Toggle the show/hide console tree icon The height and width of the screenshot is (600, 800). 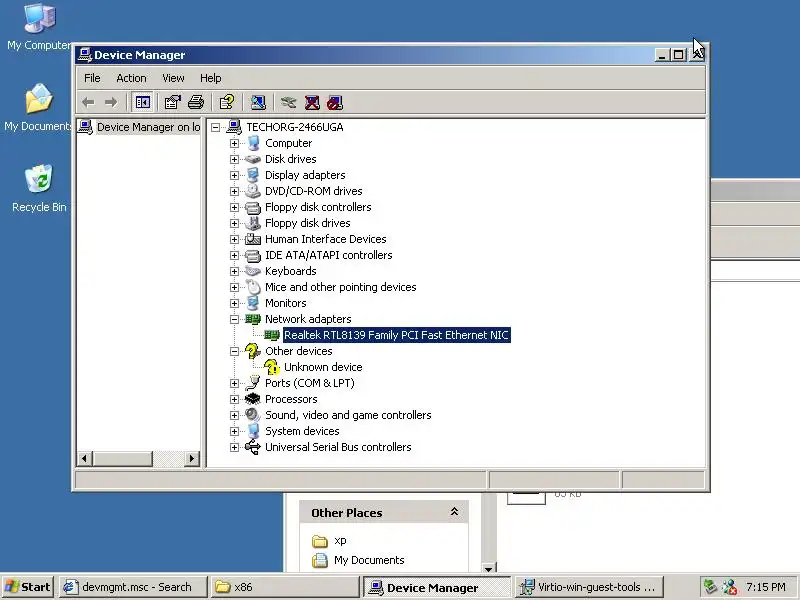coord(142,103)
